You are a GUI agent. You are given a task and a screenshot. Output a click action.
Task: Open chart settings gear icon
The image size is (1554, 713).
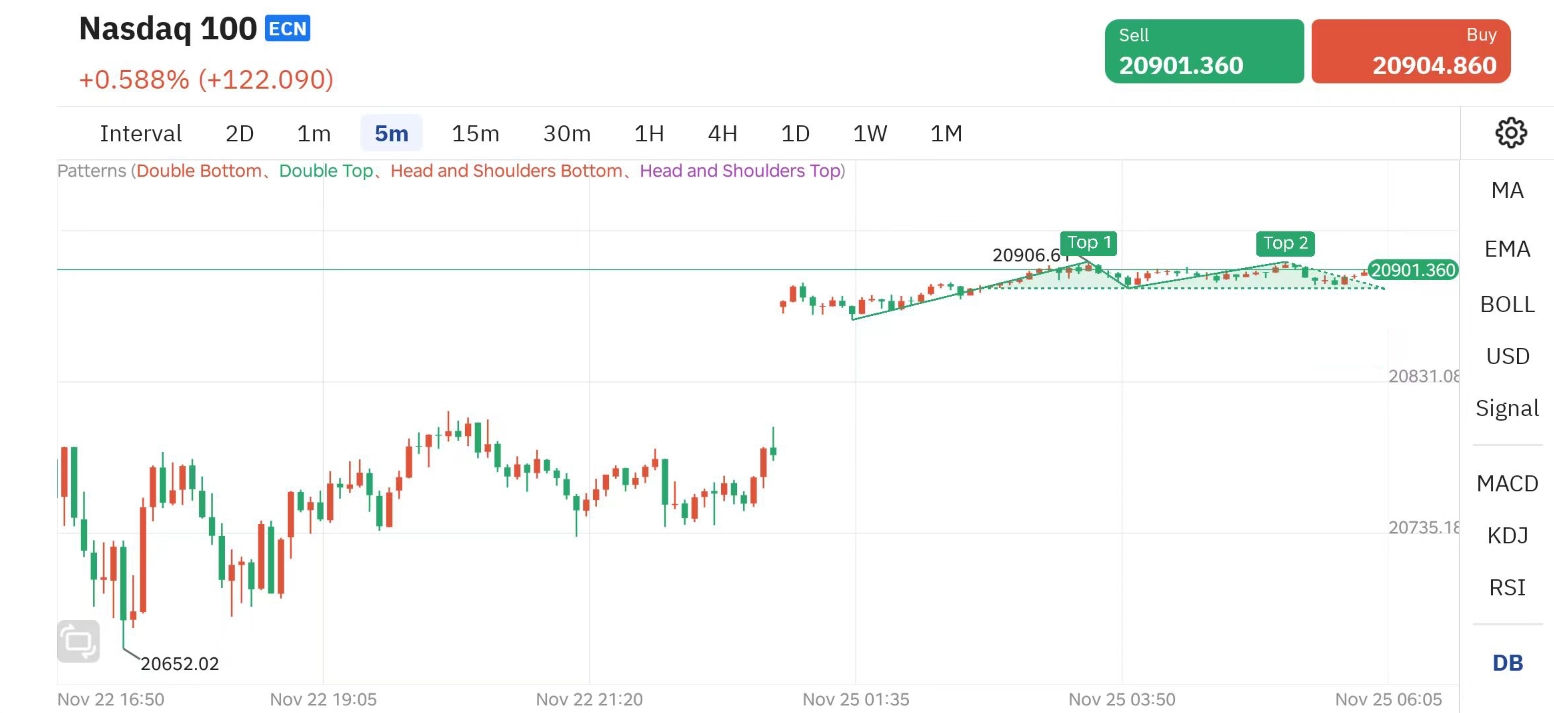(x=1510, y=133)
